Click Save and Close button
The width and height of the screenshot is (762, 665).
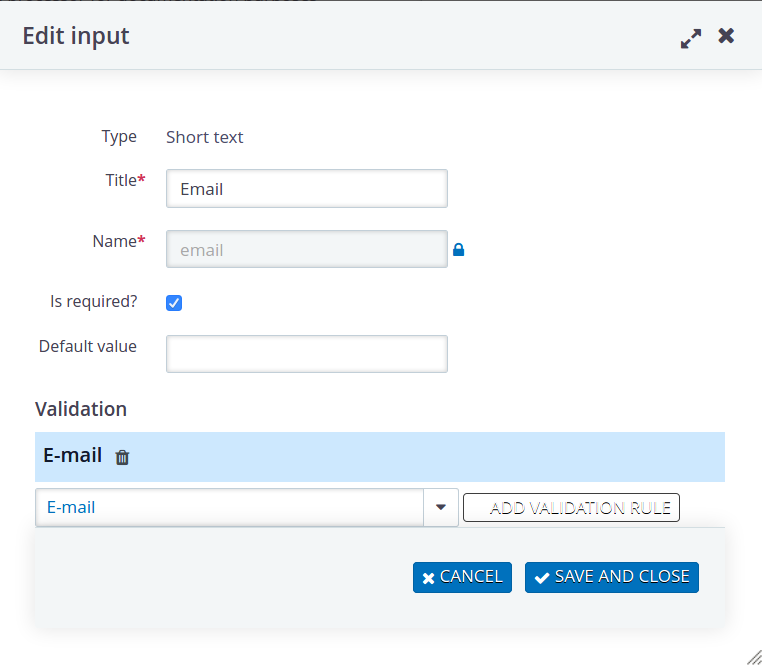(x=611, y=577)
